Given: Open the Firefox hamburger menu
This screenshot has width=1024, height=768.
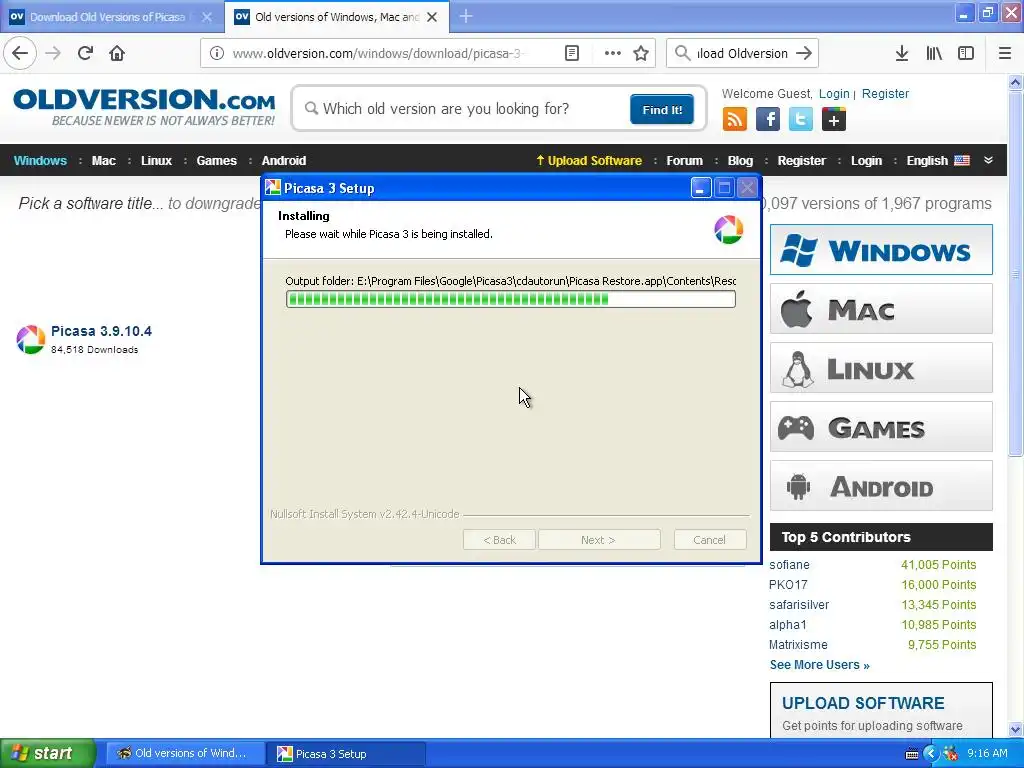Looking at the screenshot, I should [1004, 53].
